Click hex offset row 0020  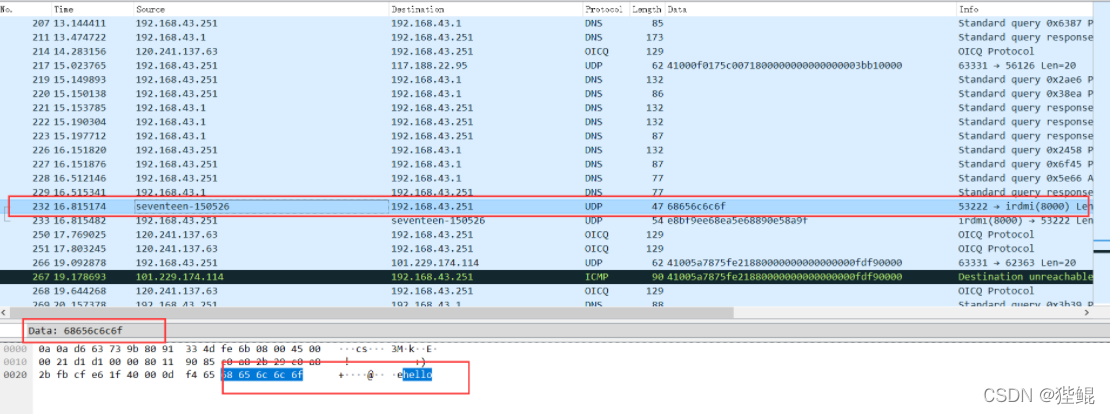pos(14,375)
